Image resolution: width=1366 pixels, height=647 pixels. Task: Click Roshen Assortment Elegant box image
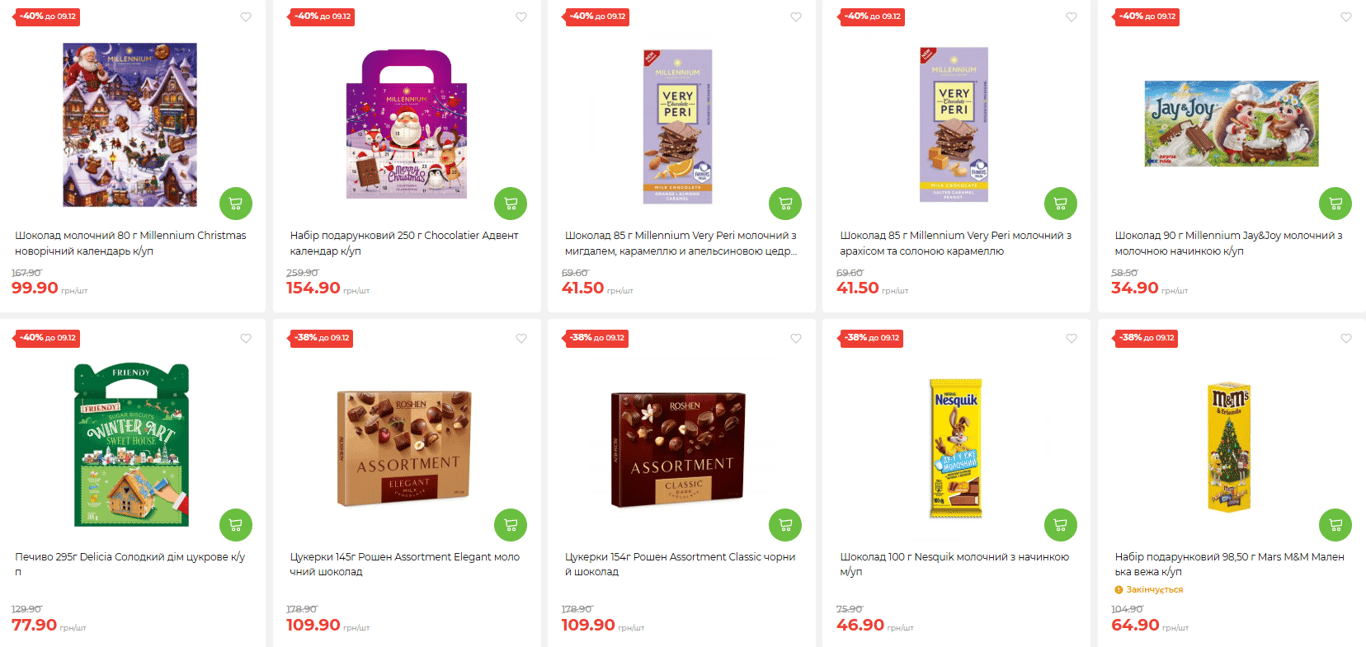(406, 449)
